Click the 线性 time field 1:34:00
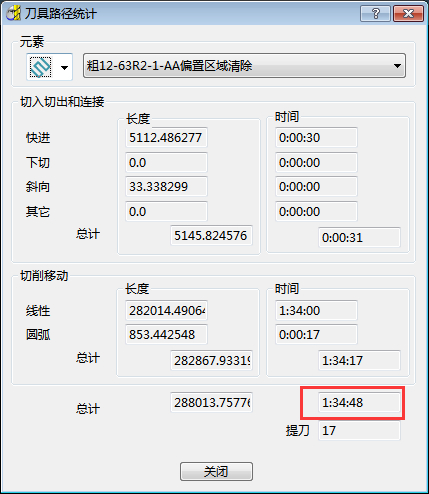The height and width of the screenshot is (494, 429). [316, 310]
